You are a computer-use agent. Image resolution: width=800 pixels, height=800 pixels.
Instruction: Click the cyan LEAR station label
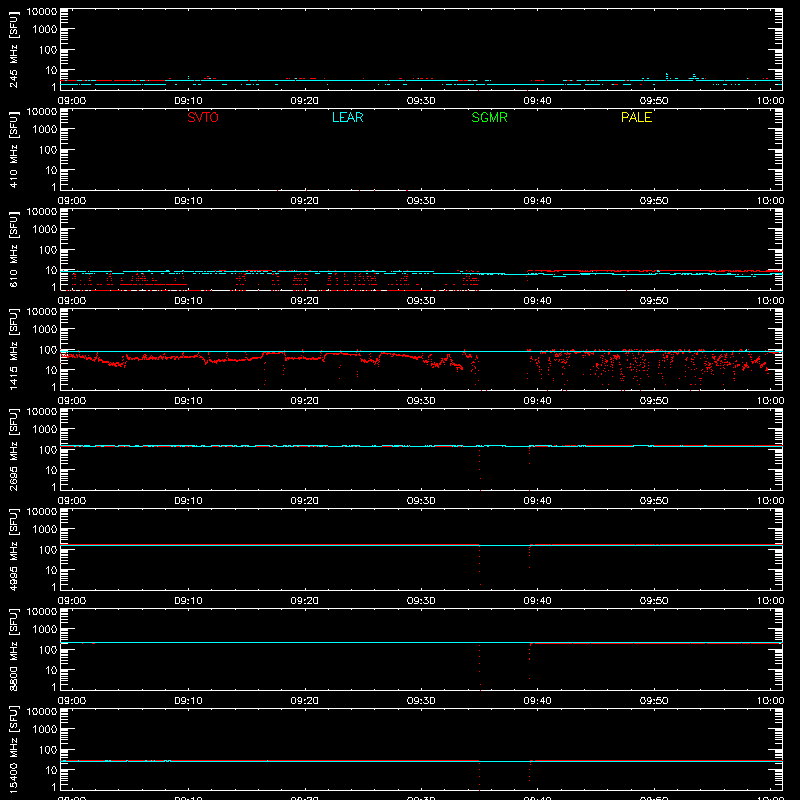347,117
